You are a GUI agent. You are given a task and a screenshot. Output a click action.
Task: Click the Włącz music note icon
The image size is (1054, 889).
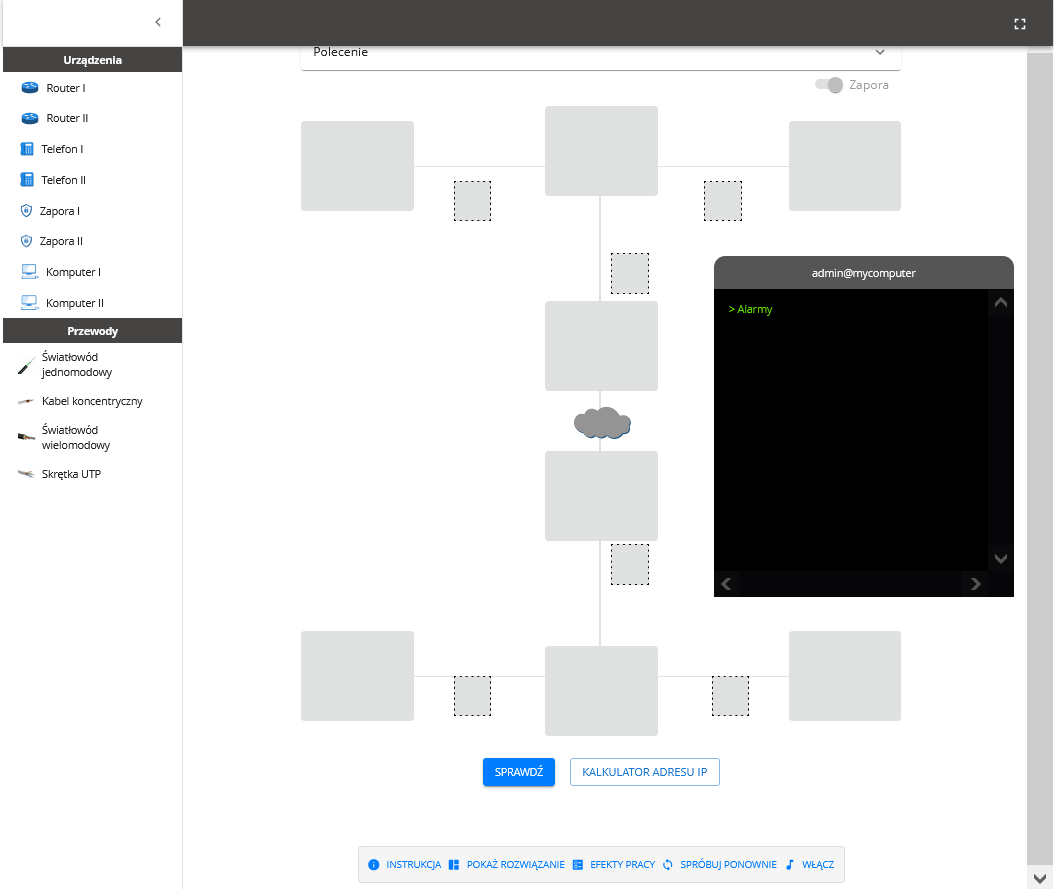coord(790,865)
